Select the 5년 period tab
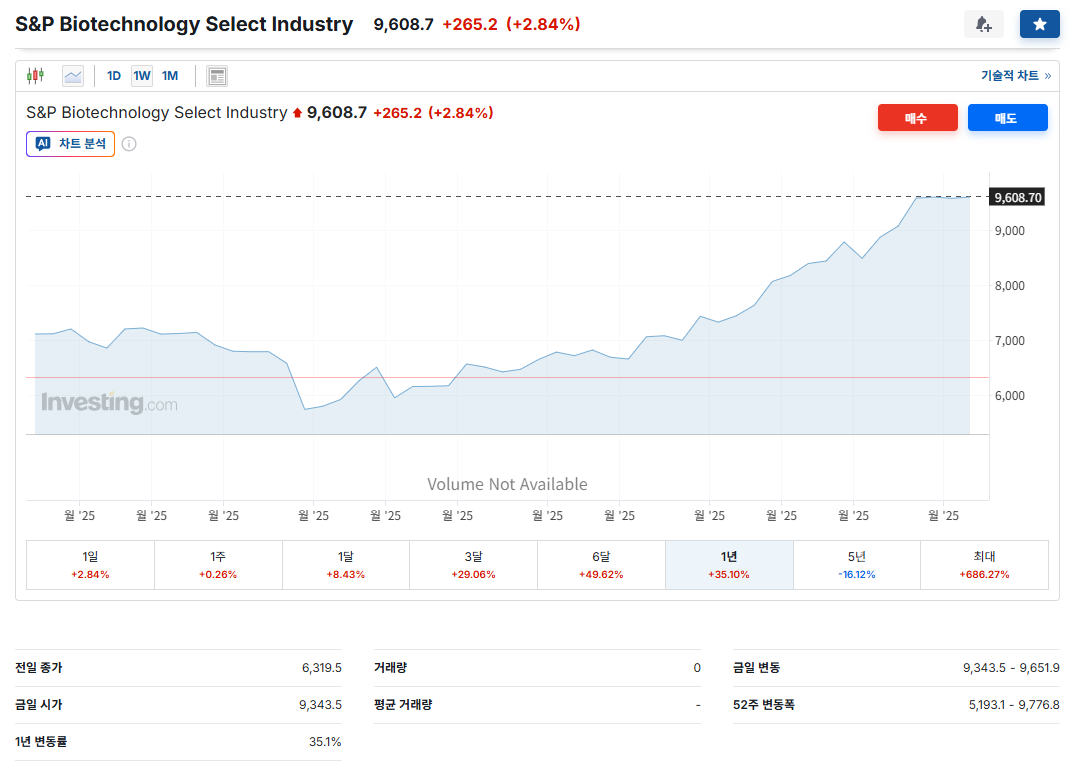1089x780 pixels. [856, 565]
